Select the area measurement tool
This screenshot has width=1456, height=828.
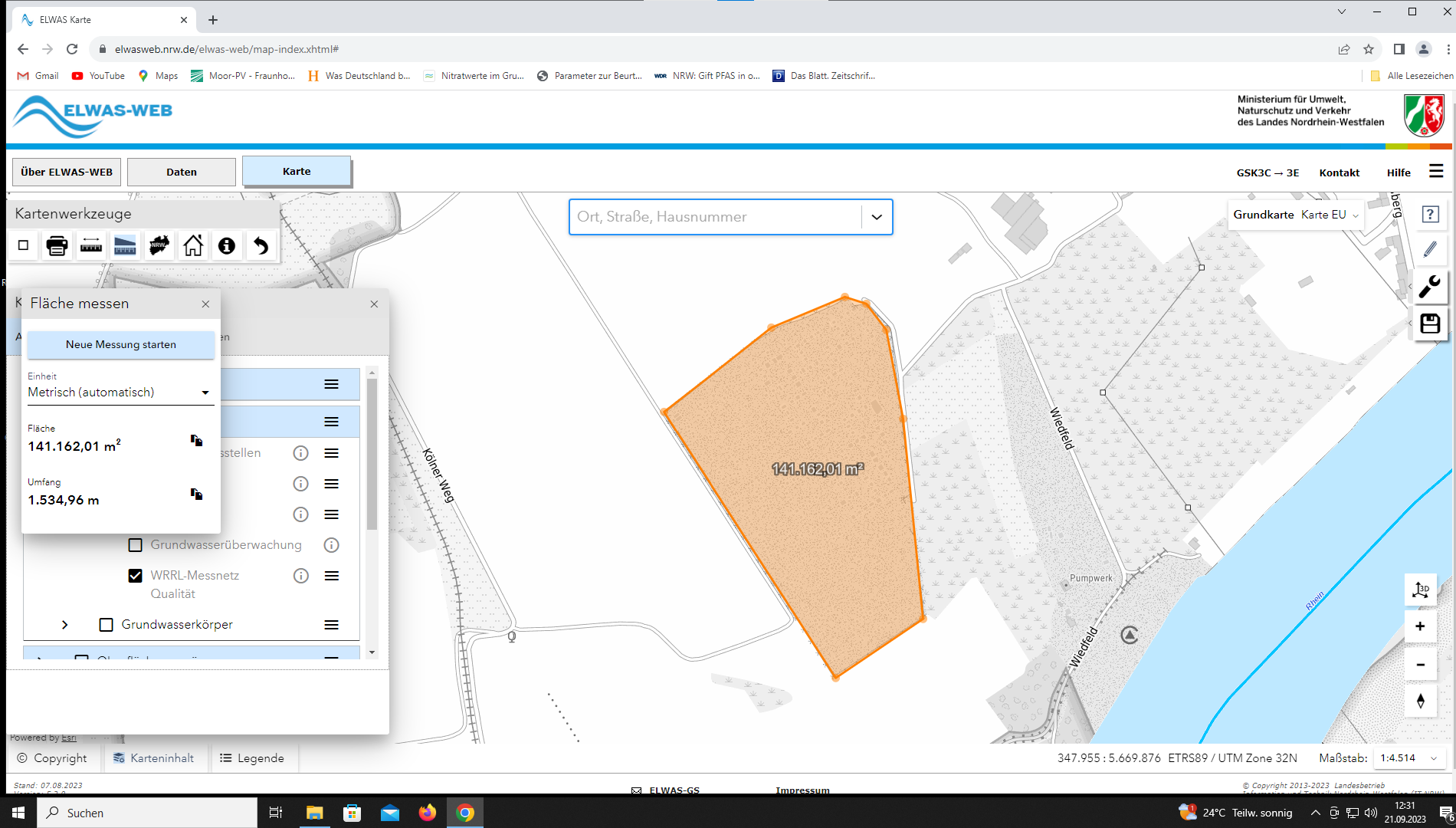click(125, 246)
